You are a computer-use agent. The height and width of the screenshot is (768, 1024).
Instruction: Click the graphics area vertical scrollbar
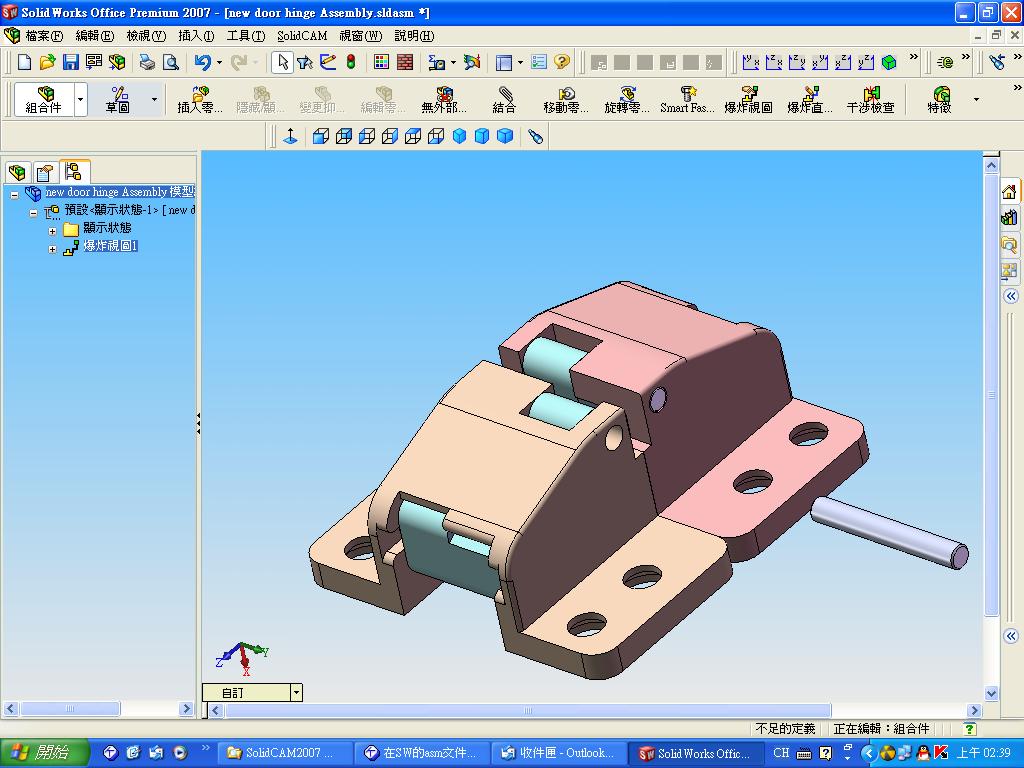click(991, 394)
